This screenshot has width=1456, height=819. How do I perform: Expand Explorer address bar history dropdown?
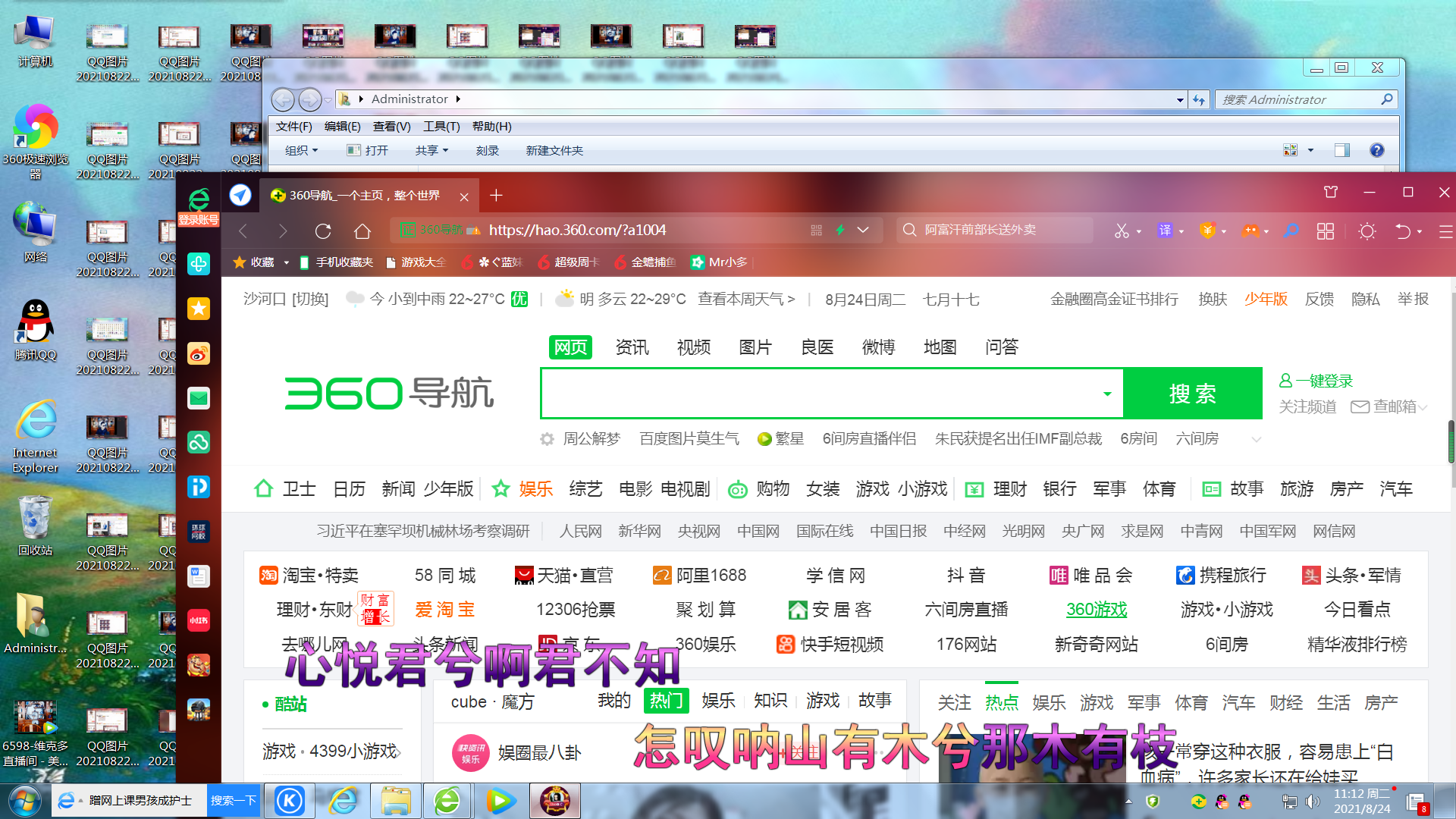(x=1180, y=100)
